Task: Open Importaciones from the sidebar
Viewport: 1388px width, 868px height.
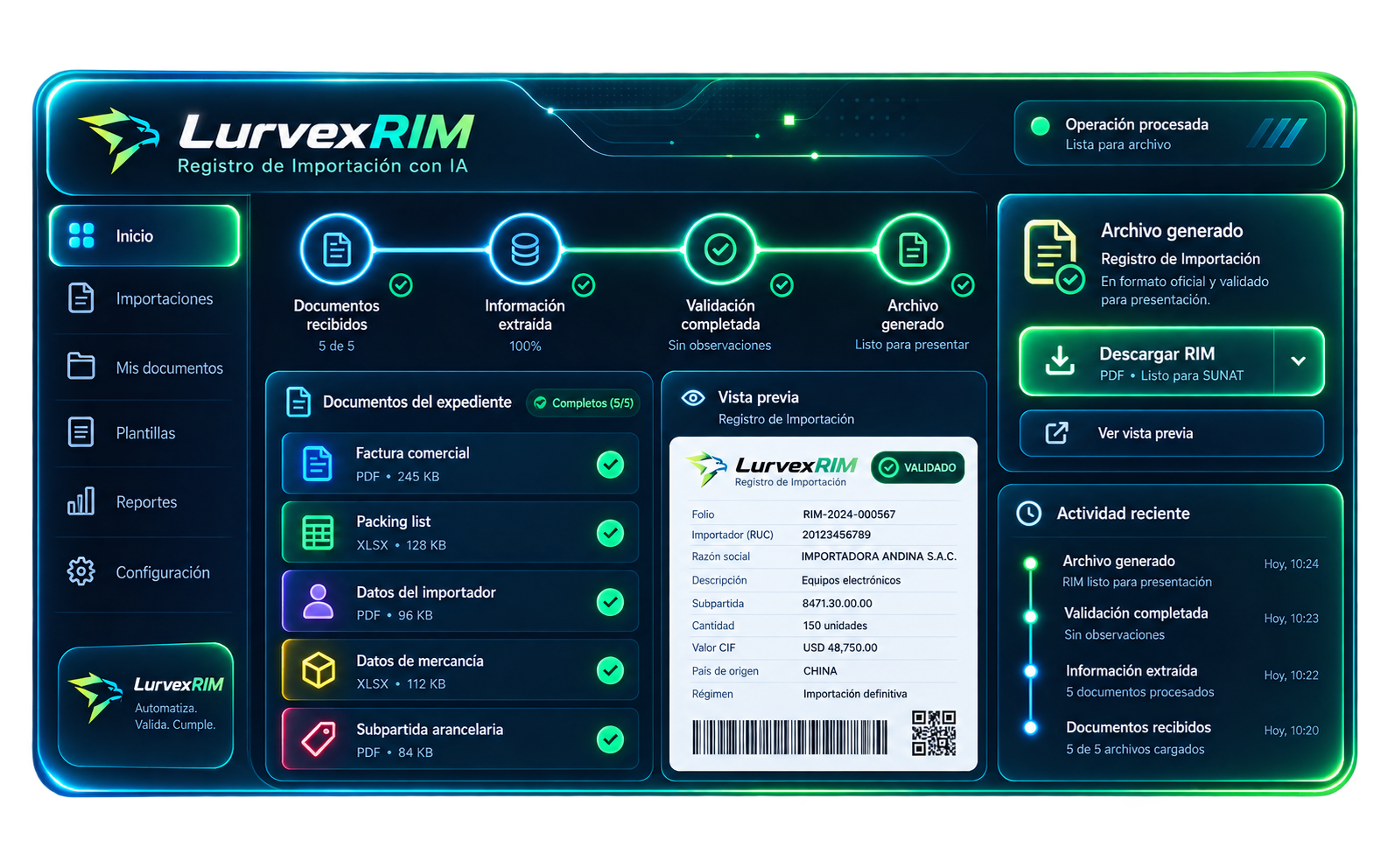Action: (x=144, y=298)
